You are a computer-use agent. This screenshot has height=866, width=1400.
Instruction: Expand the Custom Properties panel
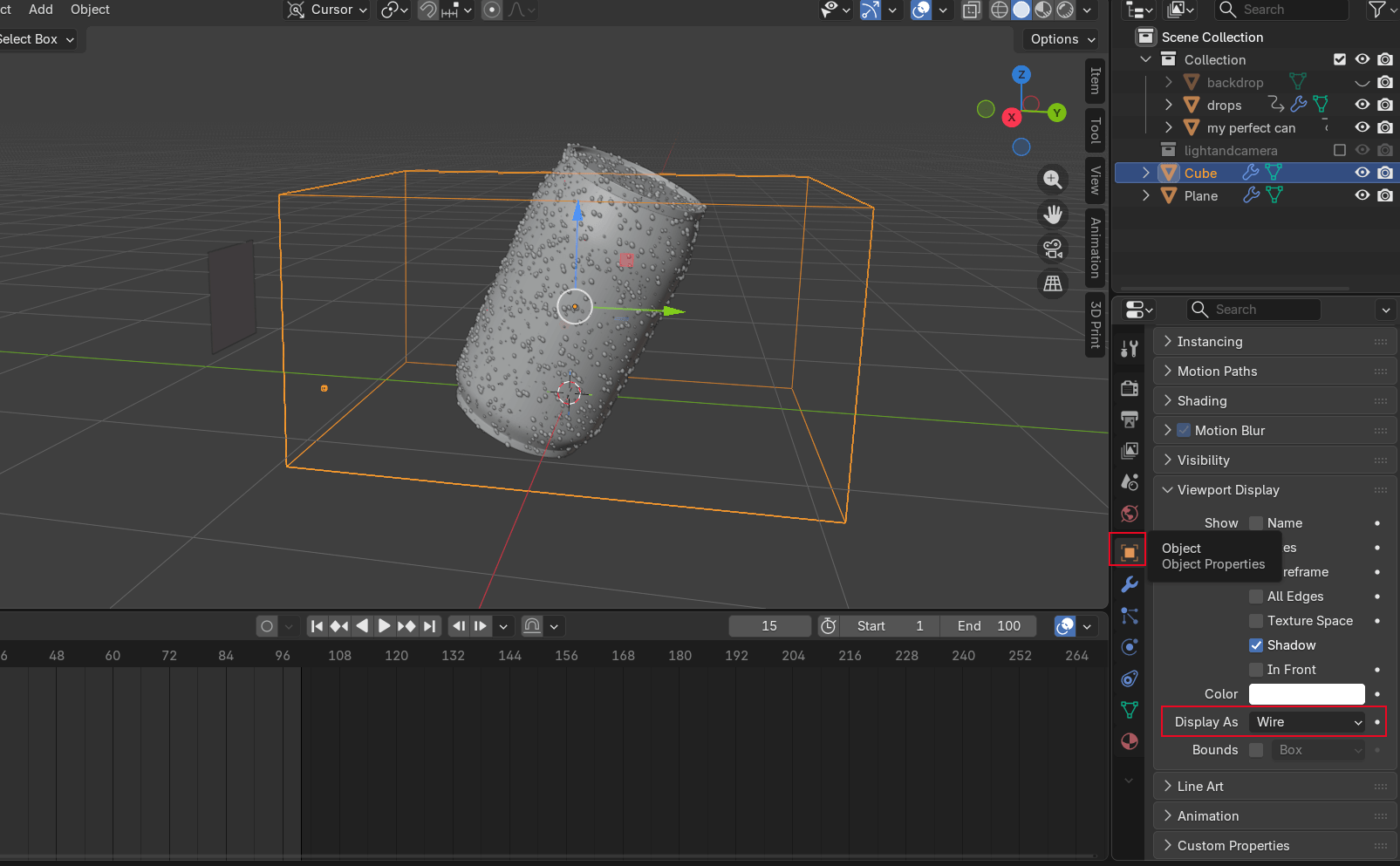click(1274, 846)
